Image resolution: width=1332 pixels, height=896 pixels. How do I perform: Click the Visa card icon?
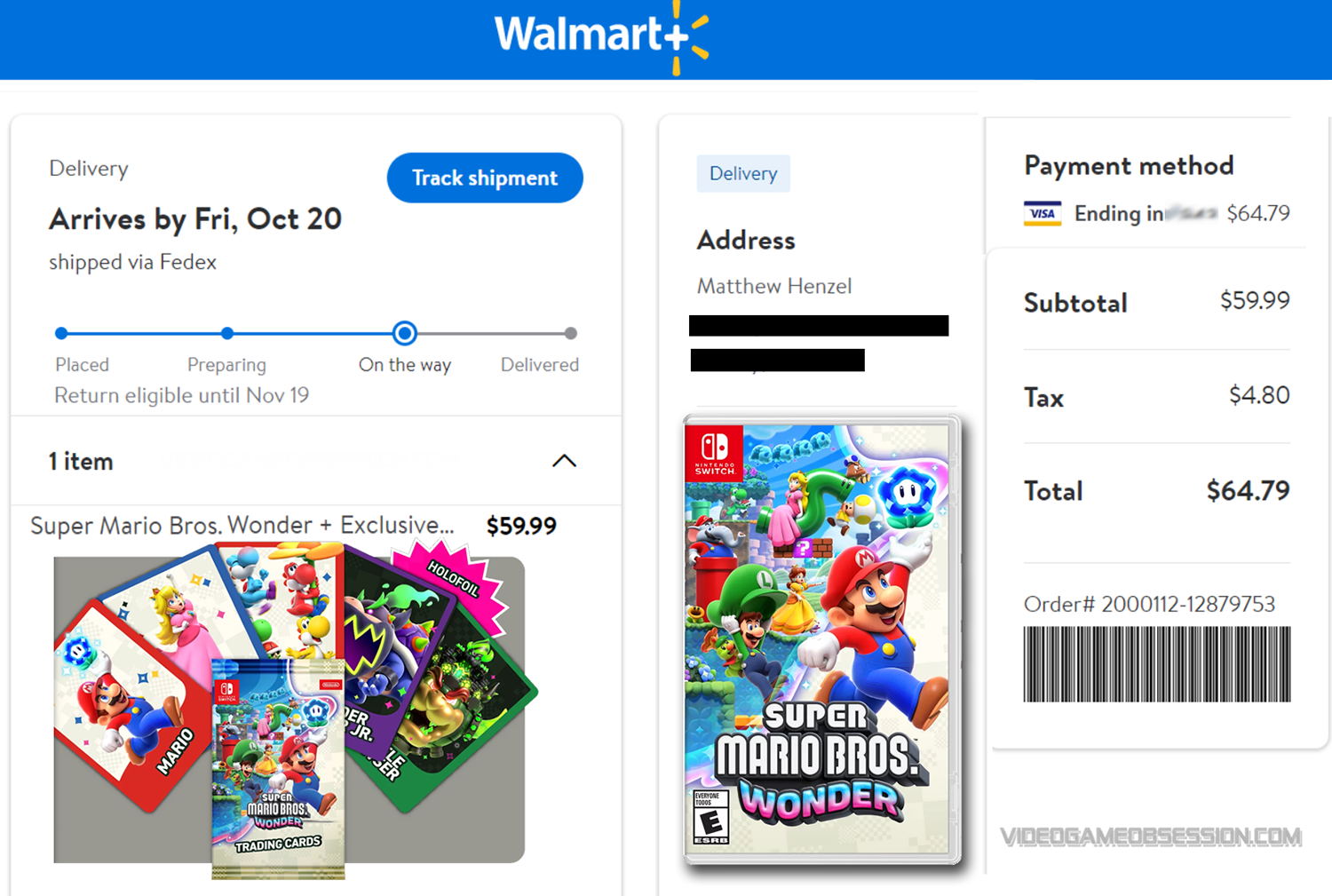(x=1042, y=214)
